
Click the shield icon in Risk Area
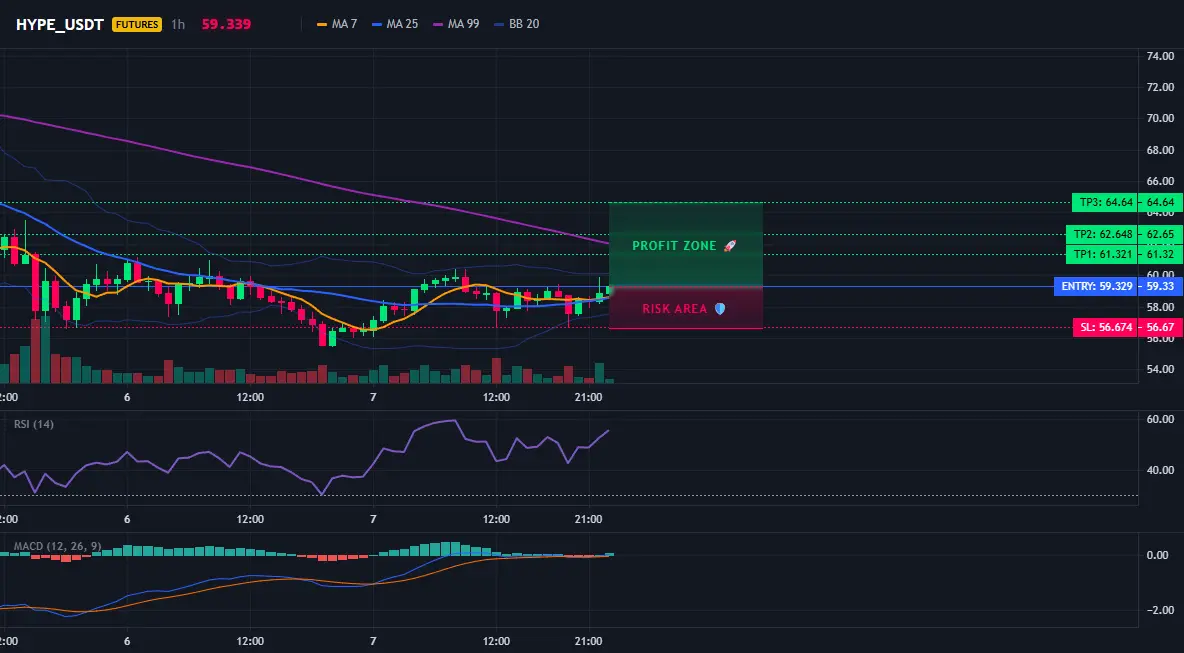(x=720, y=309)
